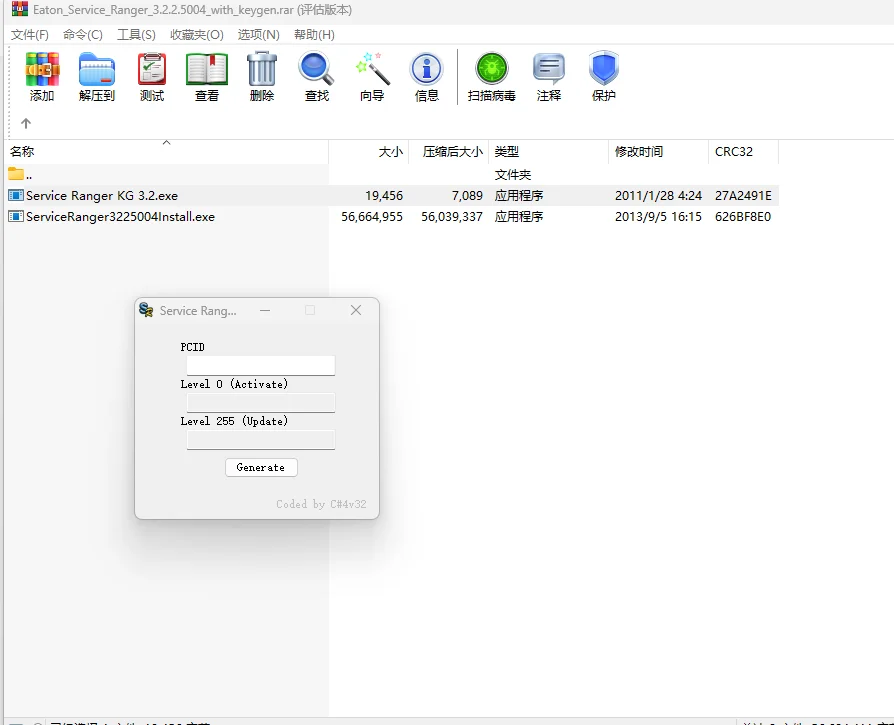
Task: Click the "应用程序" type of Service Ranger KG
Action: click(519, 195)
